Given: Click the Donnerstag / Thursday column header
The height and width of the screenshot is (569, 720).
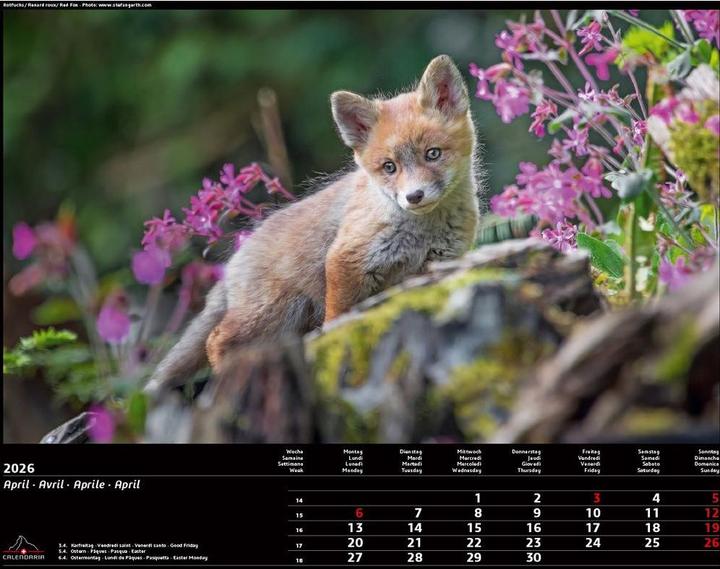Looking at the screenshot, I should [x=527, y=461].
